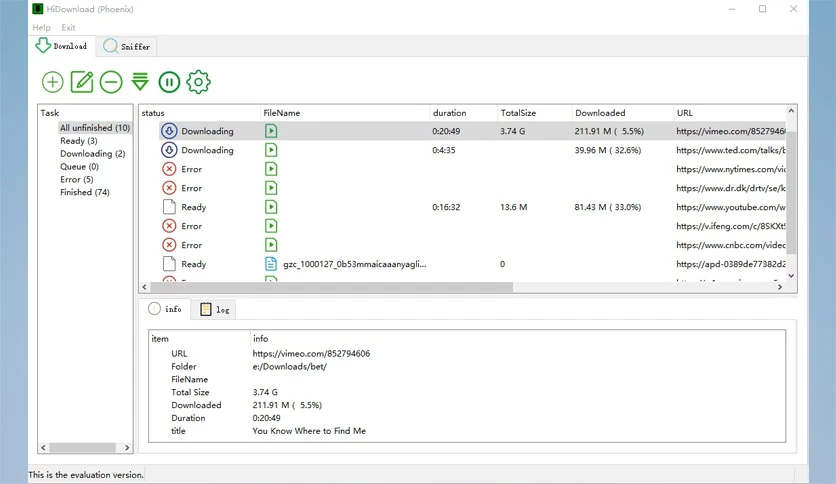Click the task list vertical scrollbar thumb

[x=791, y=192]
